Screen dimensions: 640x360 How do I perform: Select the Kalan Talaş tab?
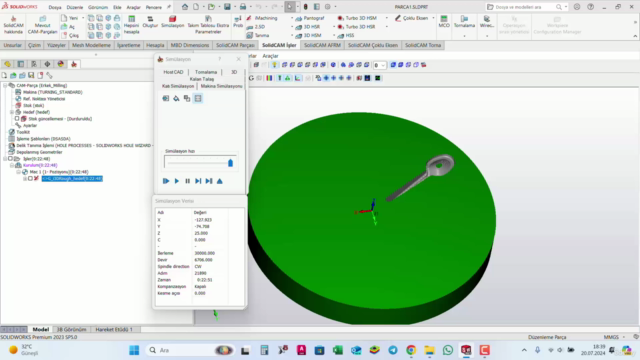(x=202, y=79)
